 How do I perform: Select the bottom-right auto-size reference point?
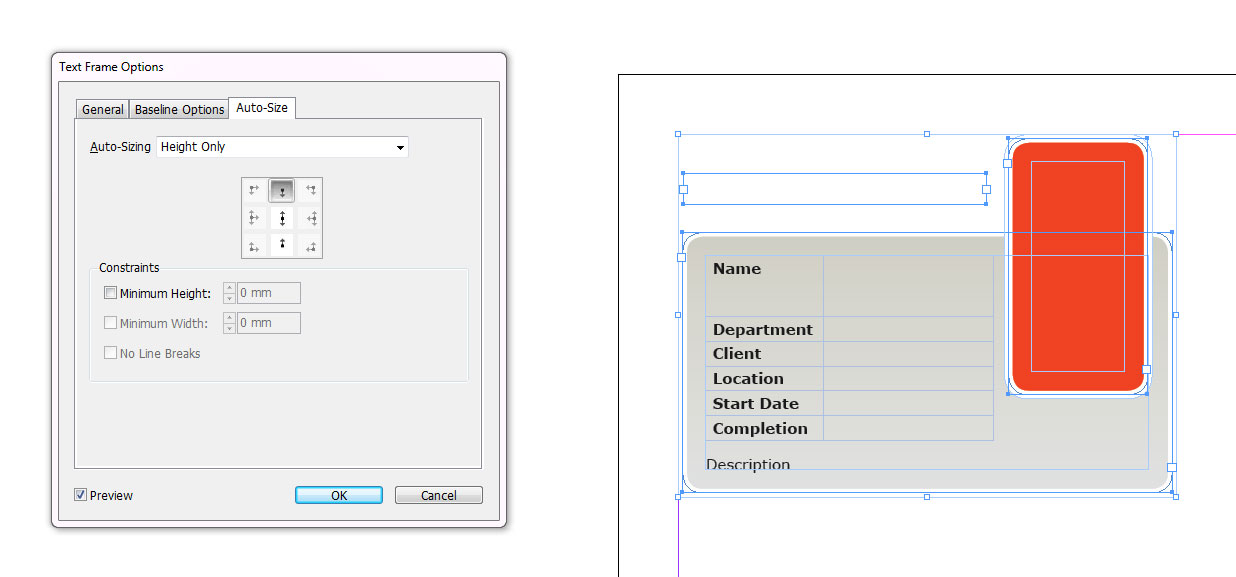point(310,245)
